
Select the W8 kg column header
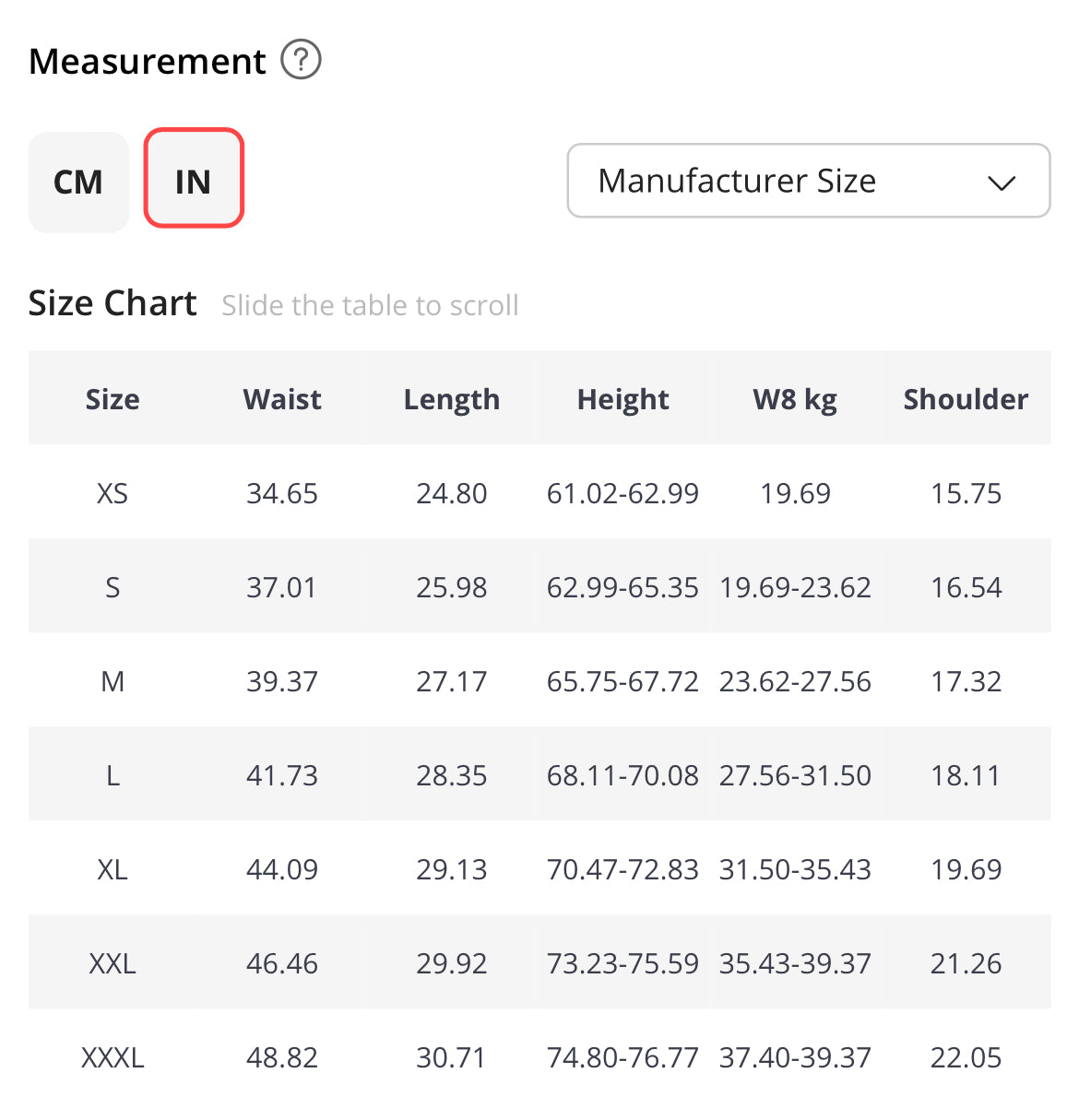pyautogui.click(x=795, y=399)
